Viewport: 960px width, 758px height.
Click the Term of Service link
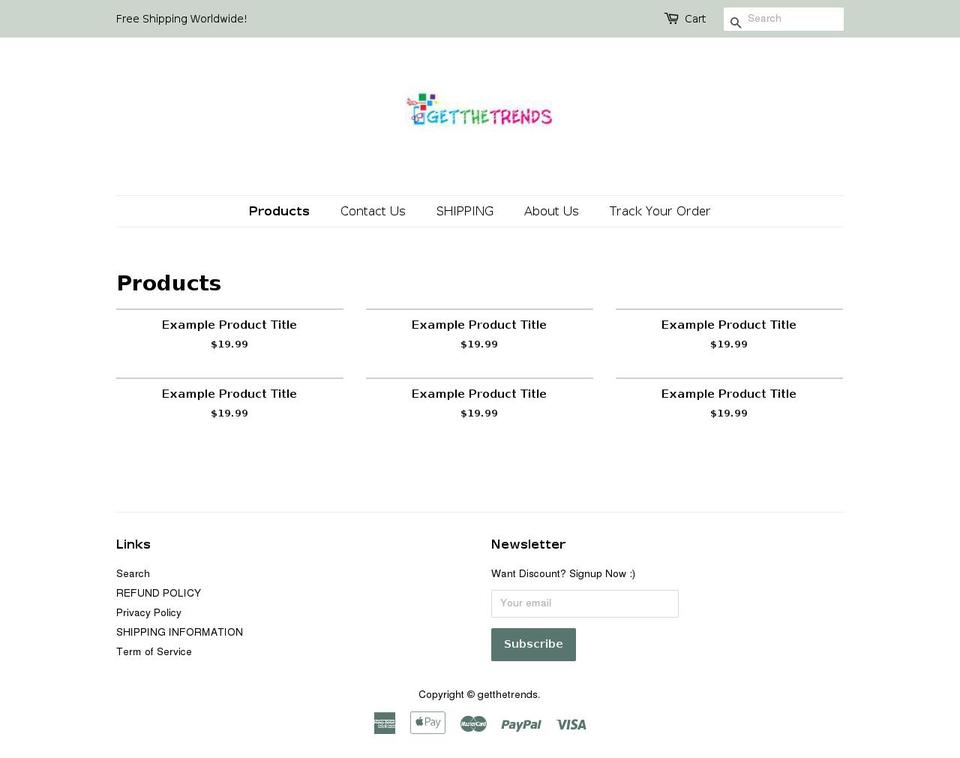(x=153, y=651)
